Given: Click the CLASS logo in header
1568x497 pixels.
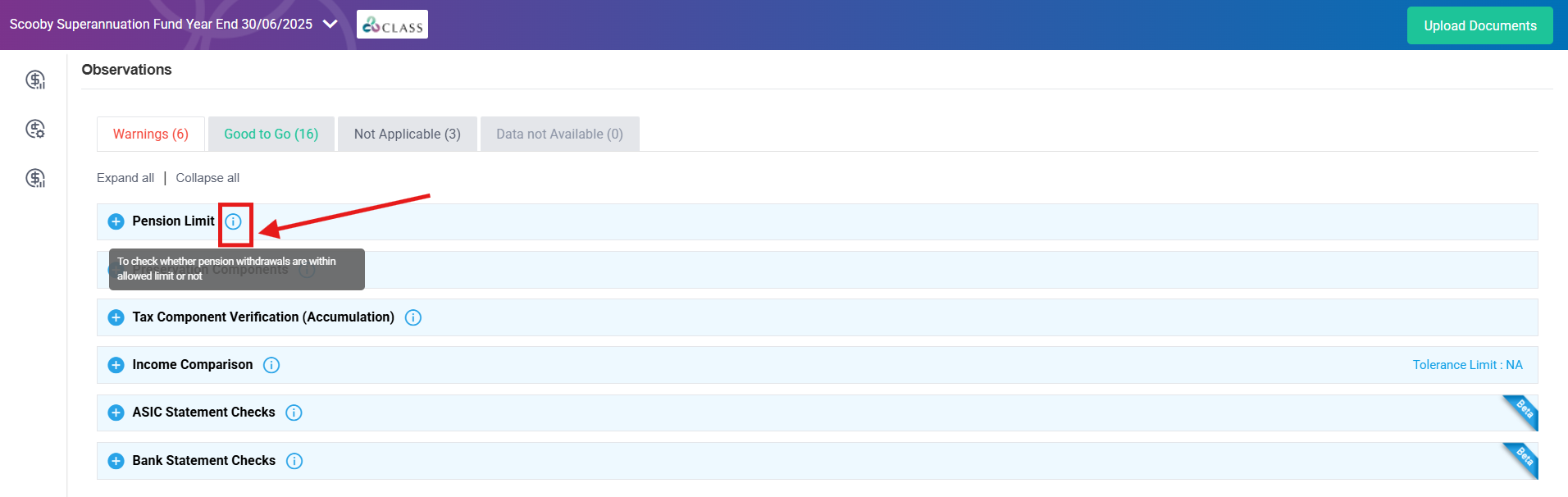Looking at the screenshot, I should tap(392, 25).
